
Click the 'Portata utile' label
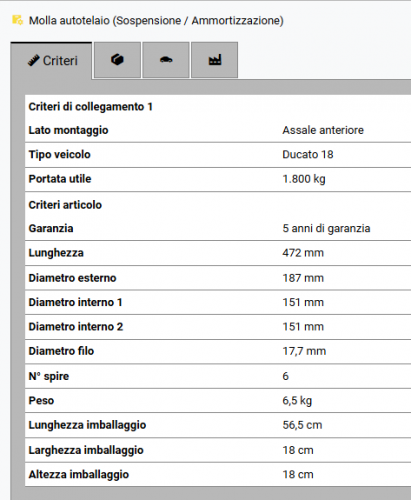click(x=60, y=179)
